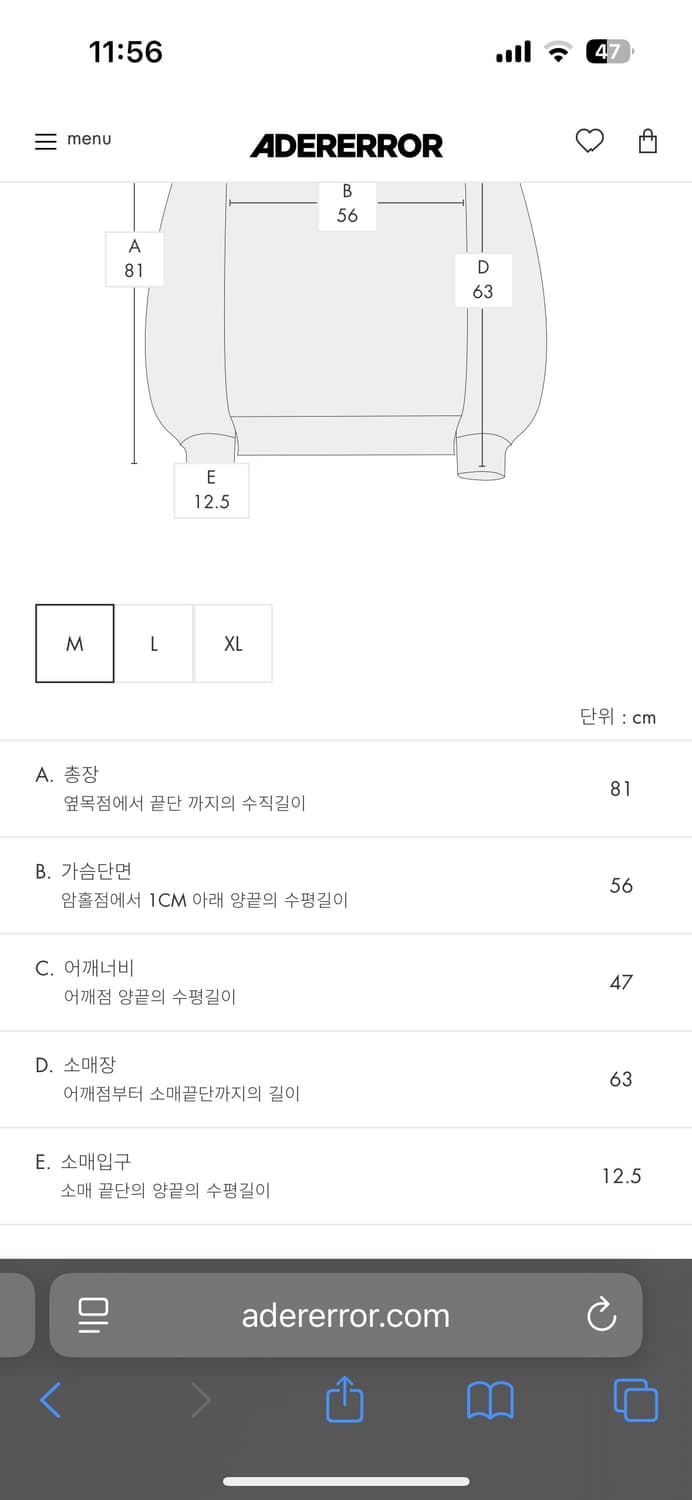Viewport: 692px width, 1500px height.
Task: Check the battery indicator at 47 percent
Action: point(607,51)
